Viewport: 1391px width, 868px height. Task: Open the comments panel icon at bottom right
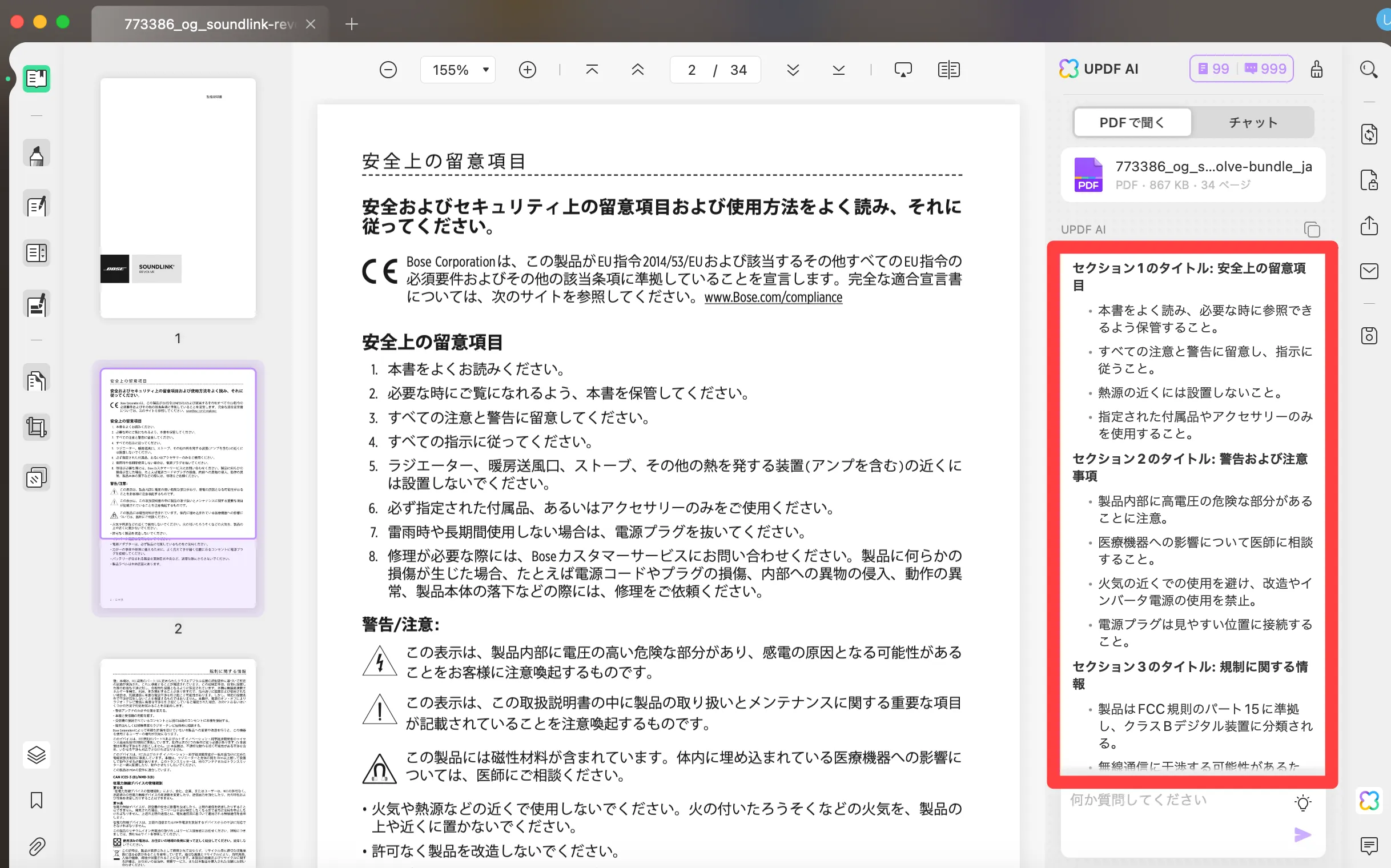(x=1369, y=846)
